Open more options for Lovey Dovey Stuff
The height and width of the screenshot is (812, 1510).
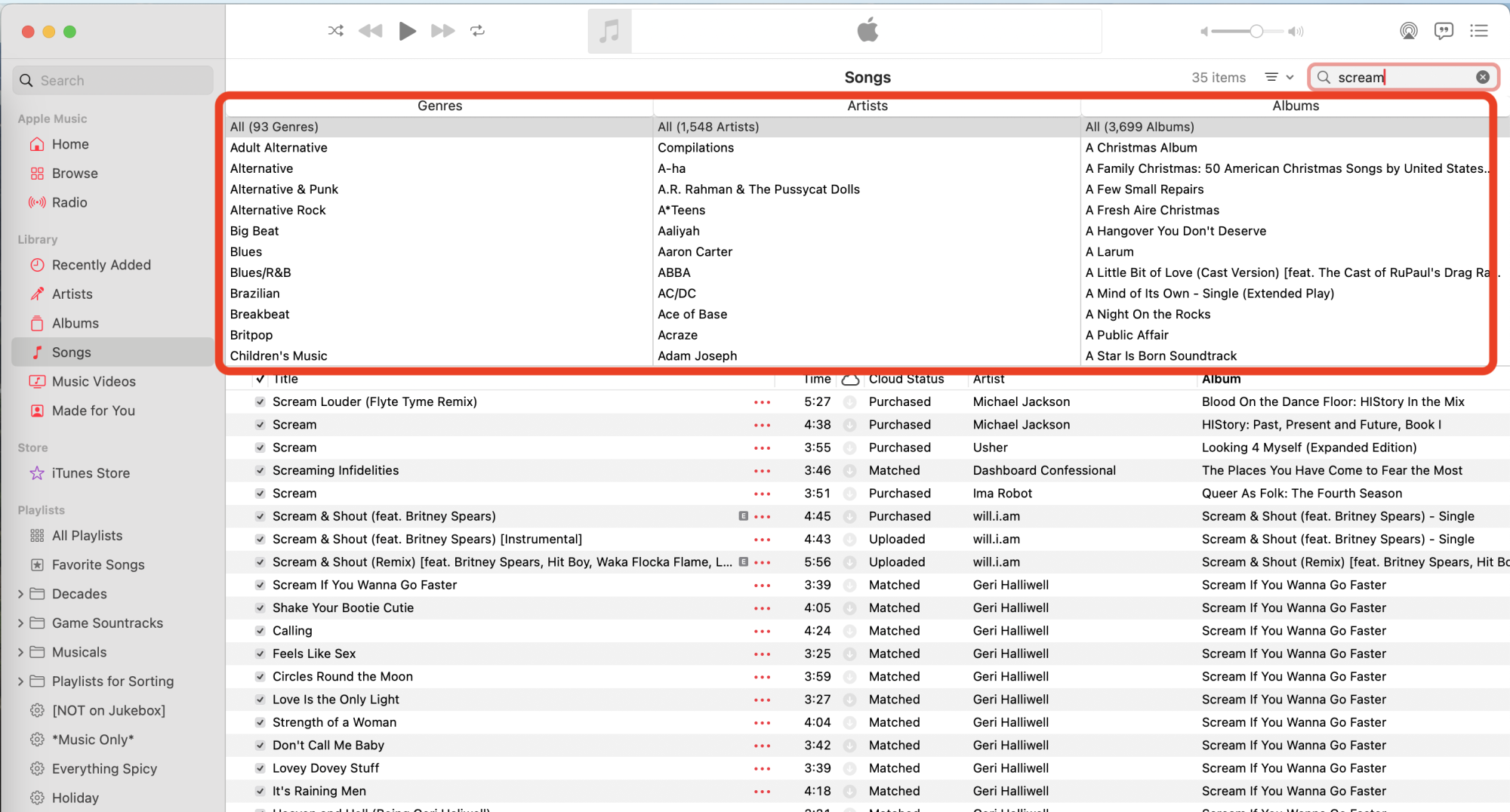click(763, 769)
